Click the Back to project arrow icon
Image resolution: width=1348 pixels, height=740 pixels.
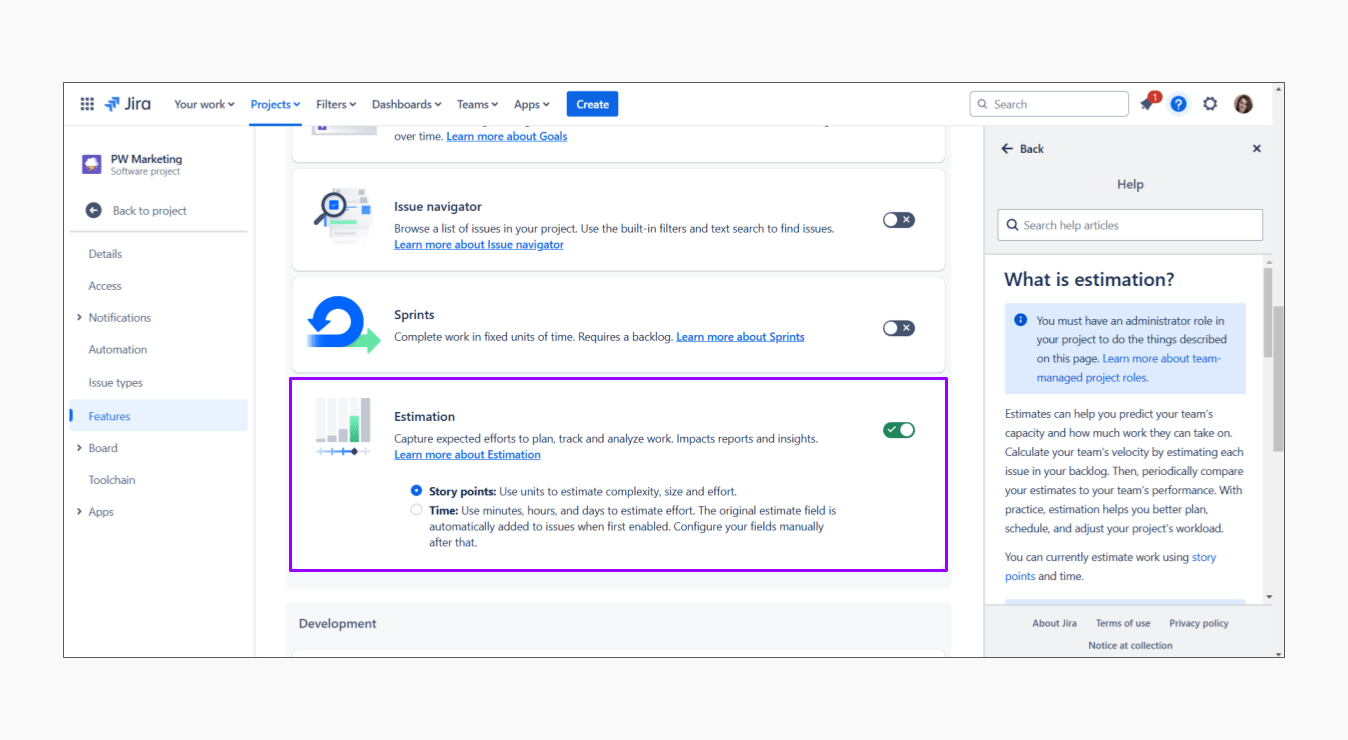click(94, 211)
